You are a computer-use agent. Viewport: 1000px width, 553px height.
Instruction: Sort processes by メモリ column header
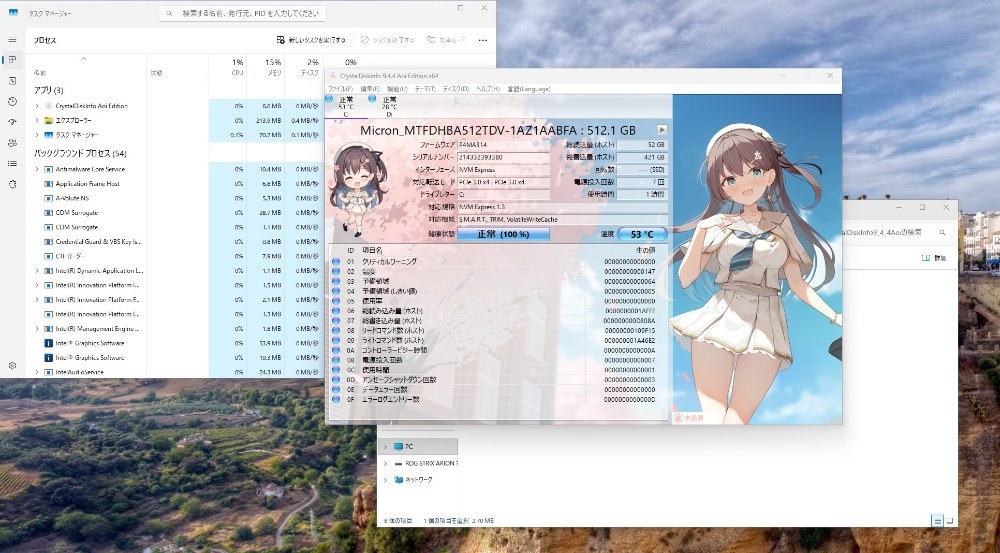265,67
